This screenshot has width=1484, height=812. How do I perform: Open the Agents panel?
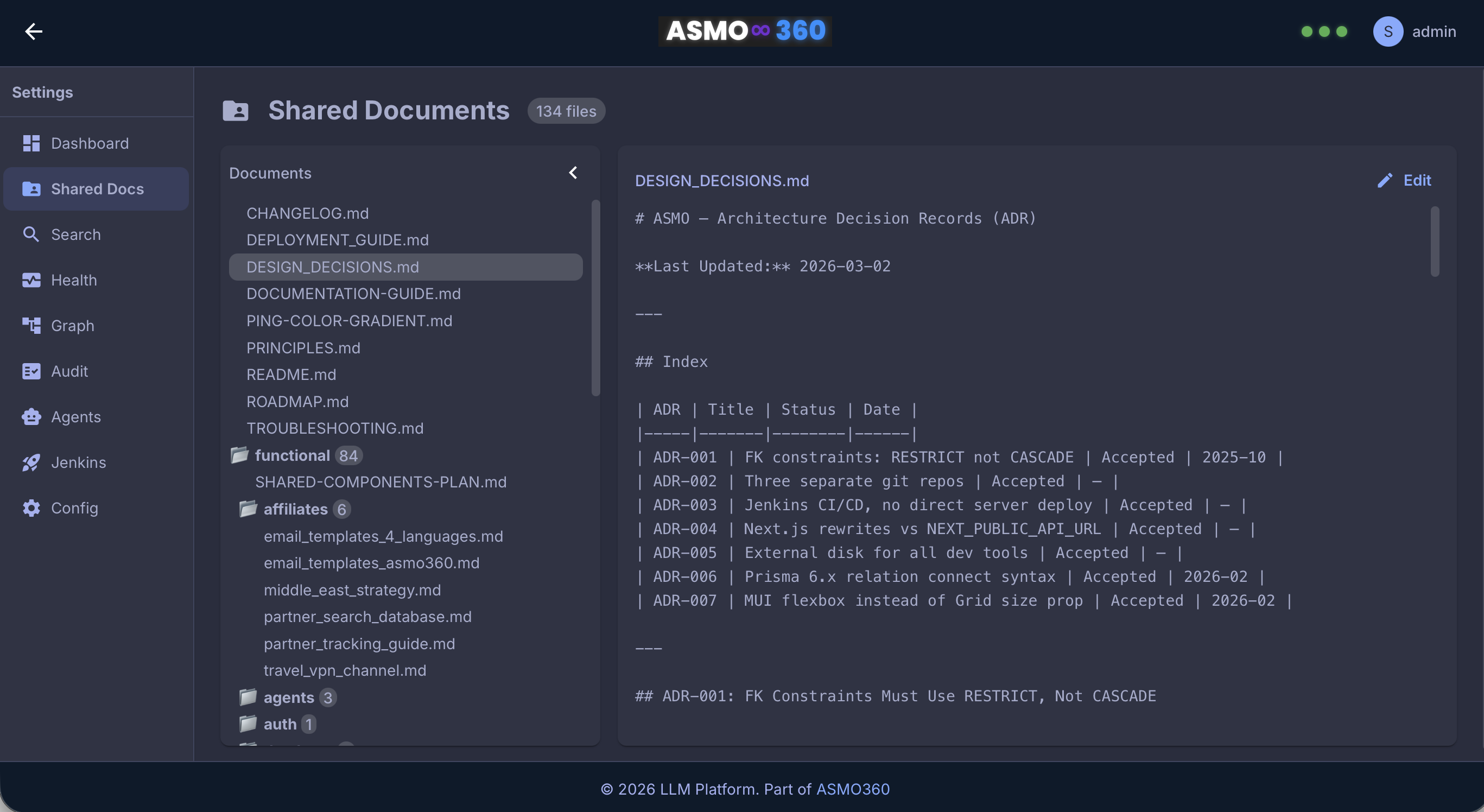tap(77, 416)
